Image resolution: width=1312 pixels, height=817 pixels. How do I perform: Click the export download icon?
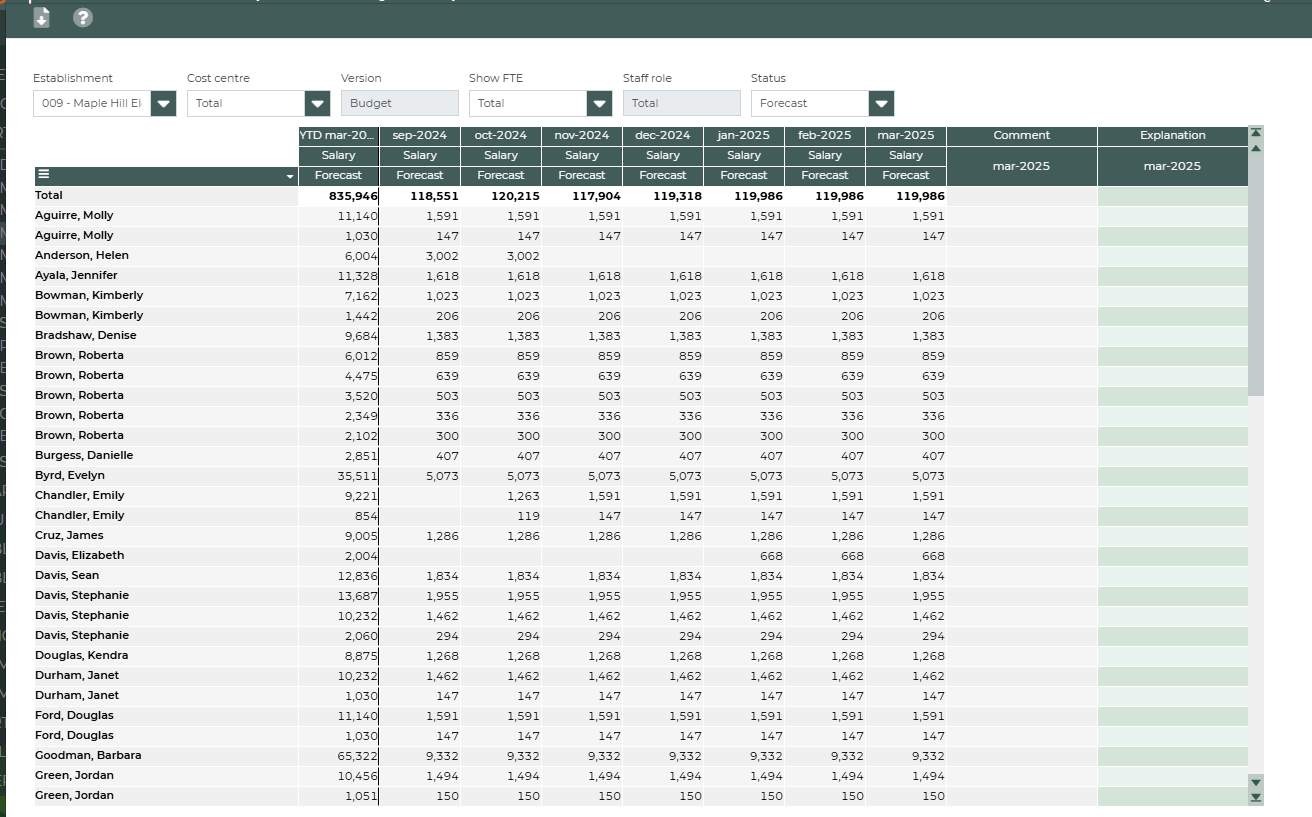pos(41,17)
